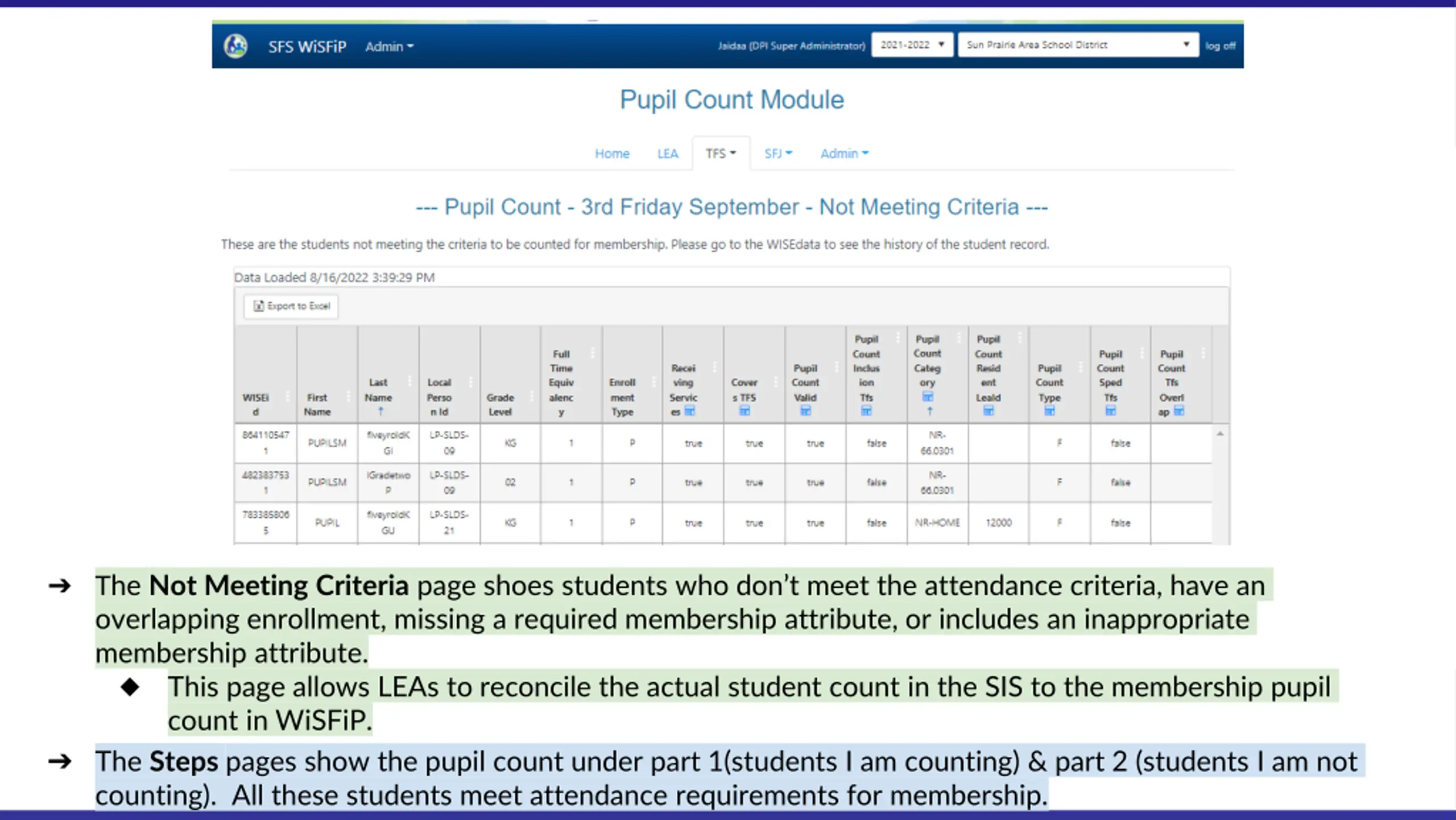Open column menu dots for Enrollment Type
This screenshot has height=820, width=1456.
(x=653, y=381)
